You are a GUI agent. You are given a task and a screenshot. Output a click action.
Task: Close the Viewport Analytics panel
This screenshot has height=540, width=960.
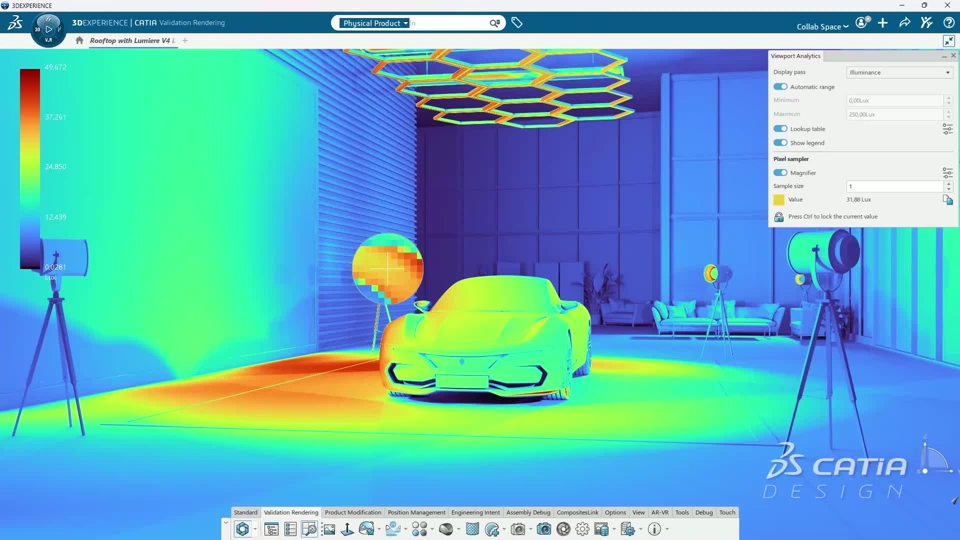point(953,56)
